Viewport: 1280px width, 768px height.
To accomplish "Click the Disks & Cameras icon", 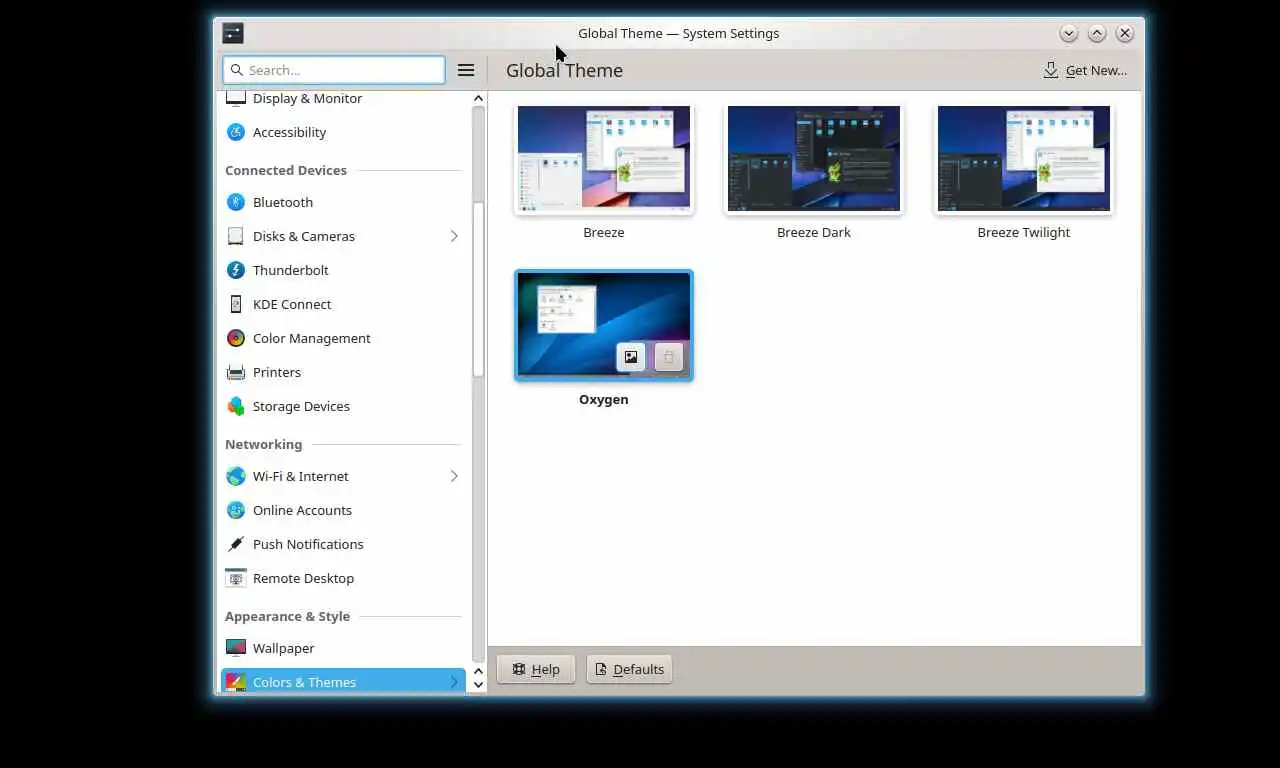I will (x=235, y=236).
